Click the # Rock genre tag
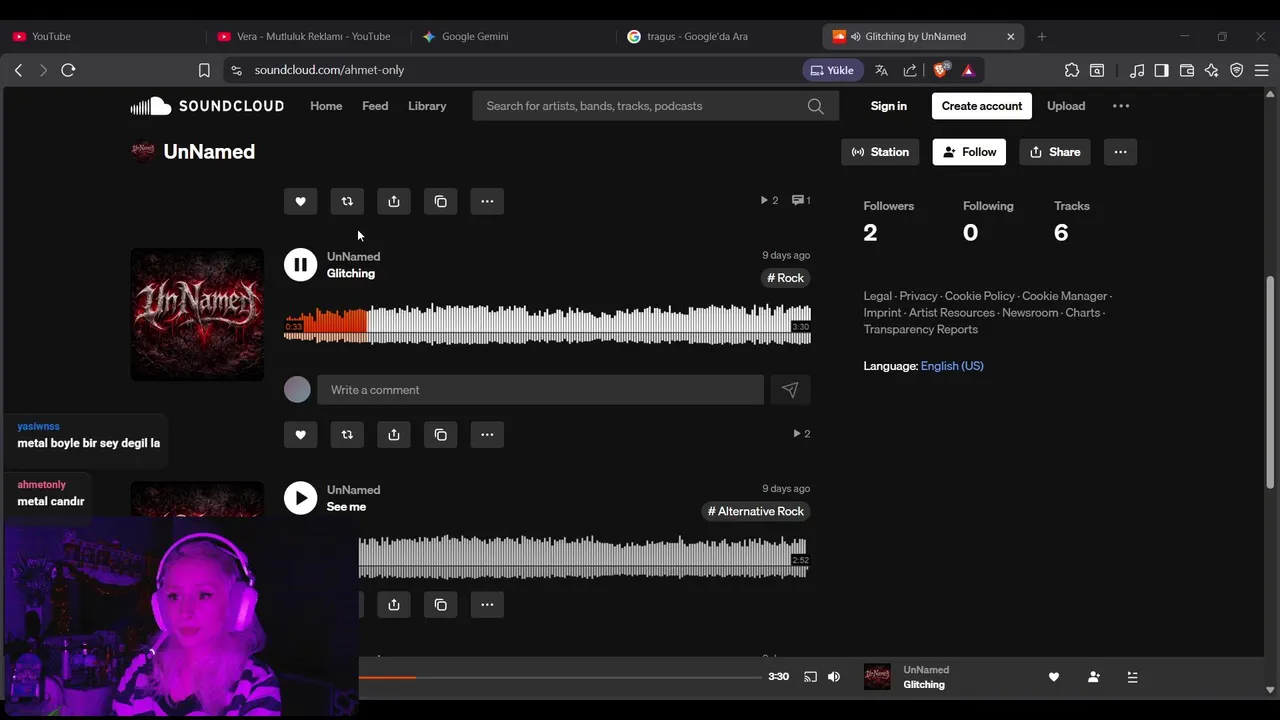Image resolution: width=1280 pixels, height=720 pixels. click(785, 278)
